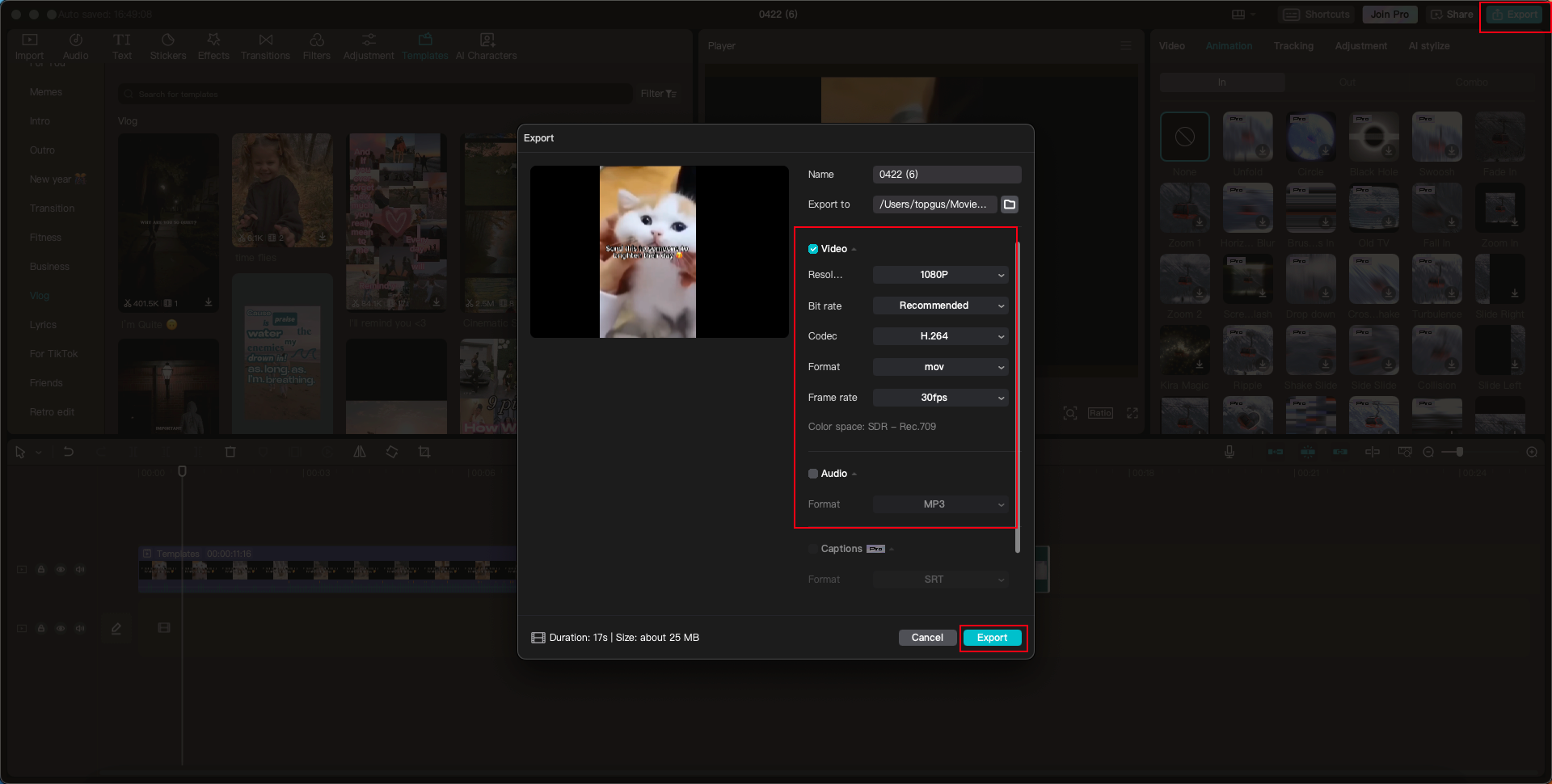Toggle lock on the lower track
Image resolution: width=1552 pixels, height=784 pixels.
click(41, 628)
